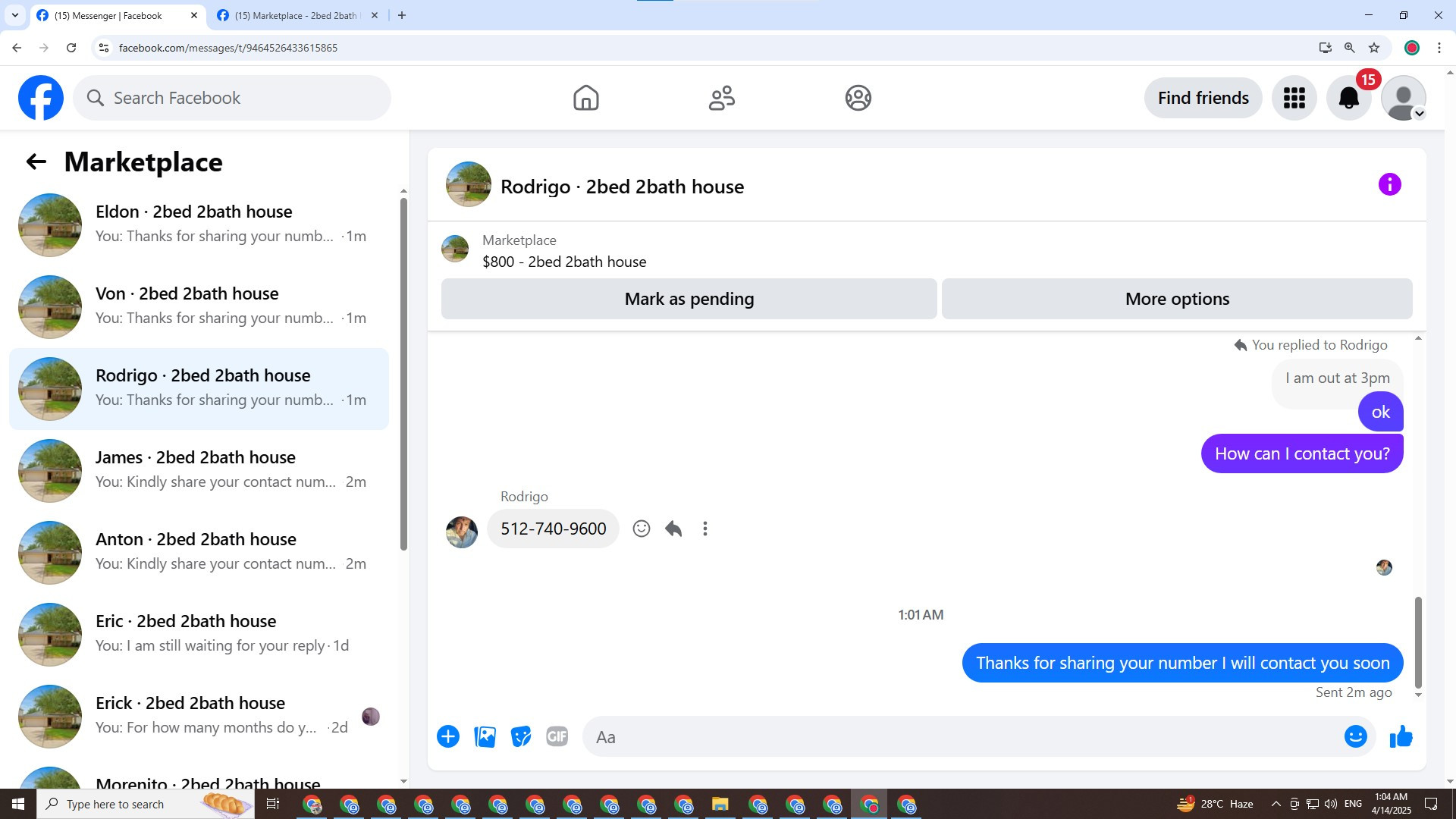This screenshot has width=1456, height=819.
Task: Open the James 2bed 2bath house conversation
Action: (x=199, y=470)
